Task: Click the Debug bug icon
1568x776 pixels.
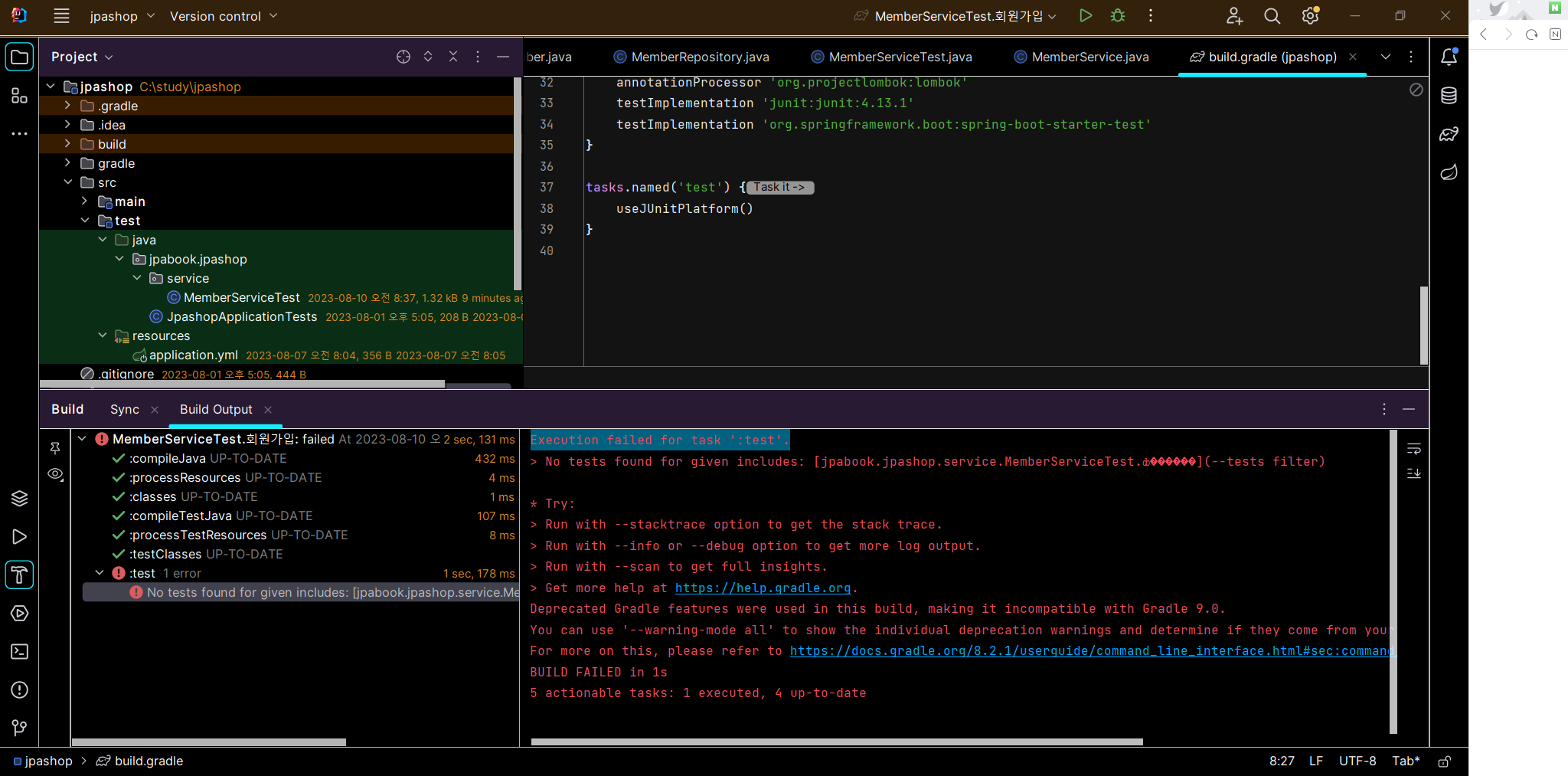Action: (1118, 16)
